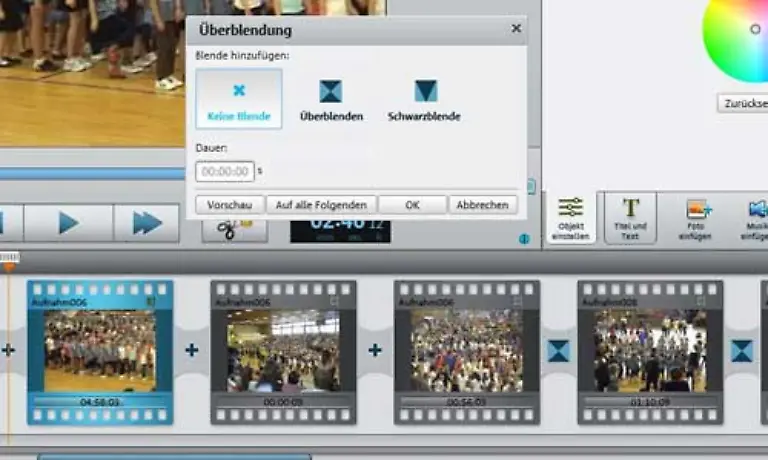Click the Vorschau button
Screen dimensions: 768x460
[x=230, y=204]
